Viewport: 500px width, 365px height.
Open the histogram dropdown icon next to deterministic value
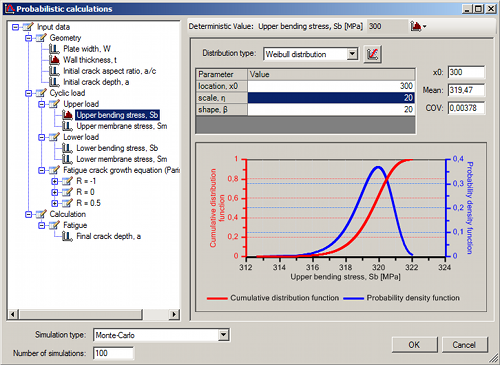[x=418, y=26]
